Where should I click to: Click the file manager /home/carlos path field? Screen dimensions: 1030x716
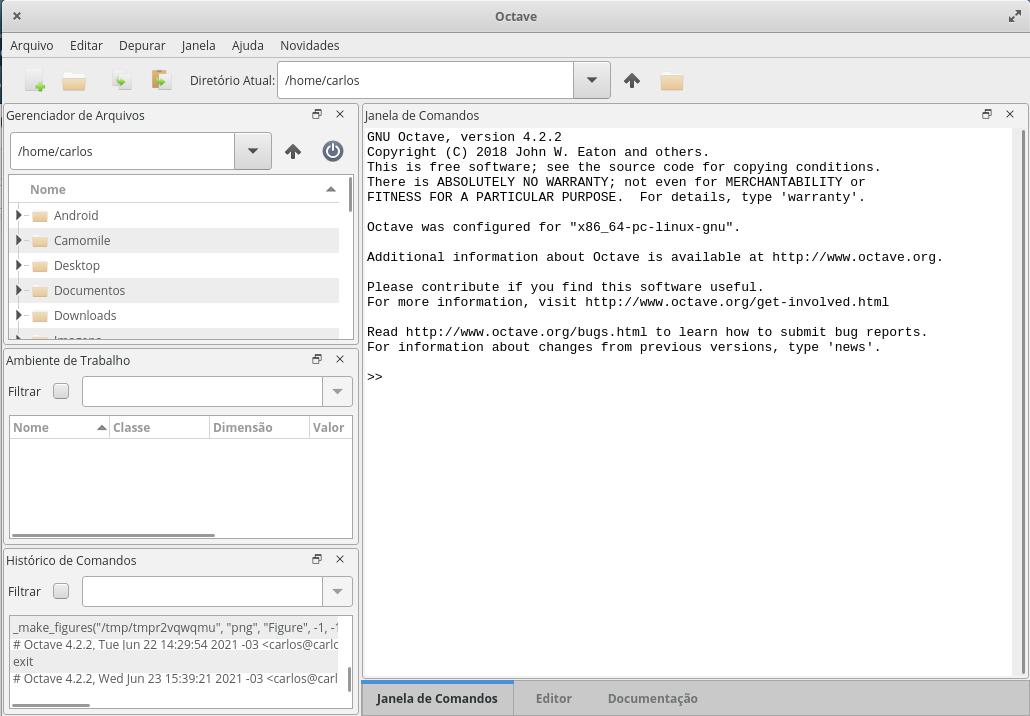(x=123, y=151)
